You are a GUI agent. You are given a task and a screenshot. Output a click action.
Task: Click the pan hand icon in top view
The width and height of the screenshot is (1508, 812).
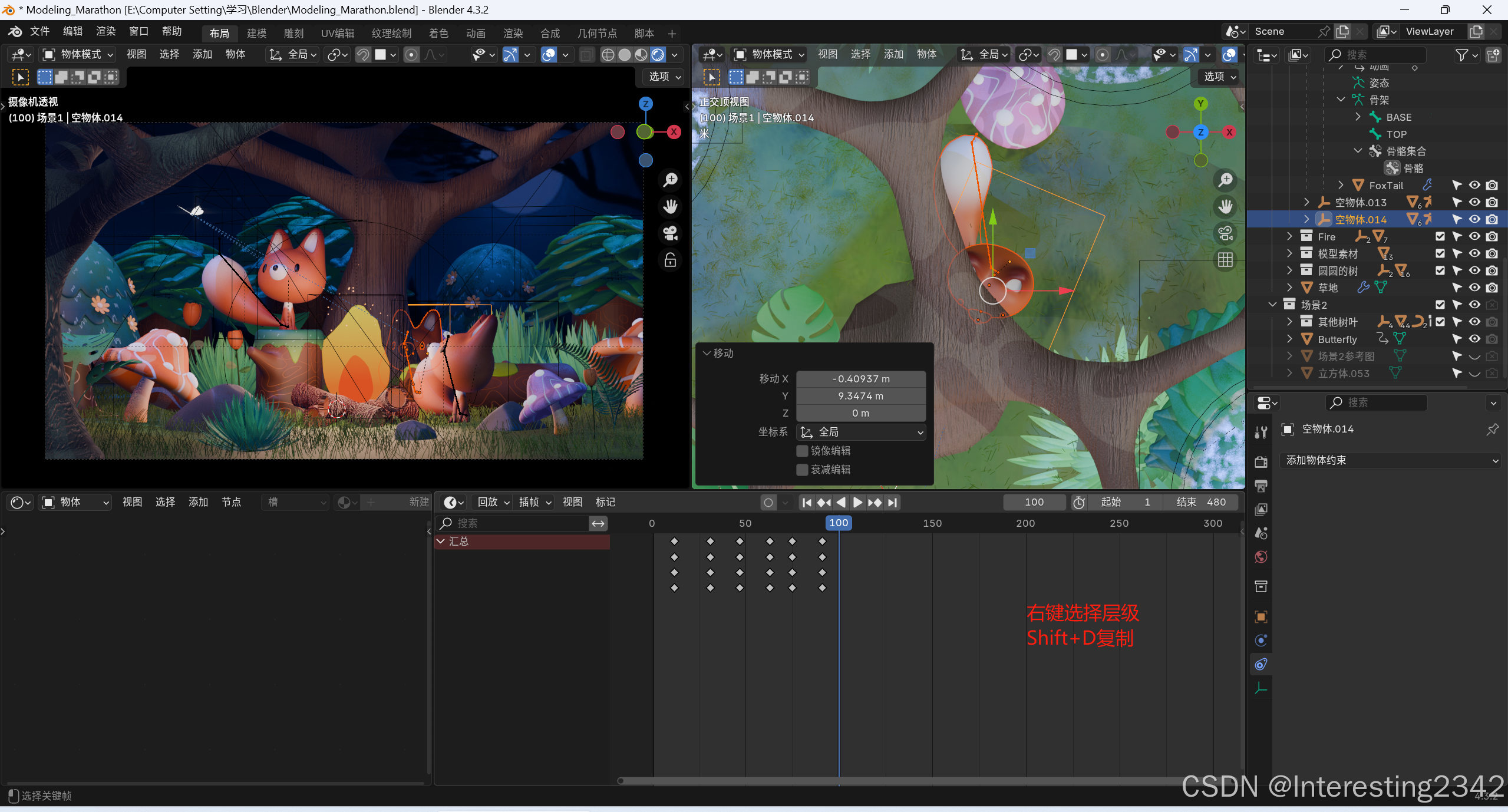[x=1226, y=206]
